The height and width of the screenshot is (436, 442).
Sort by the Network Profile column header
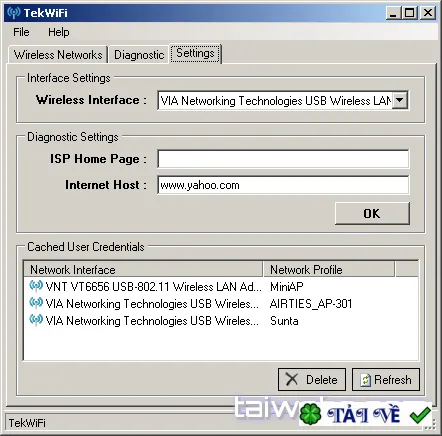[329, 269]
